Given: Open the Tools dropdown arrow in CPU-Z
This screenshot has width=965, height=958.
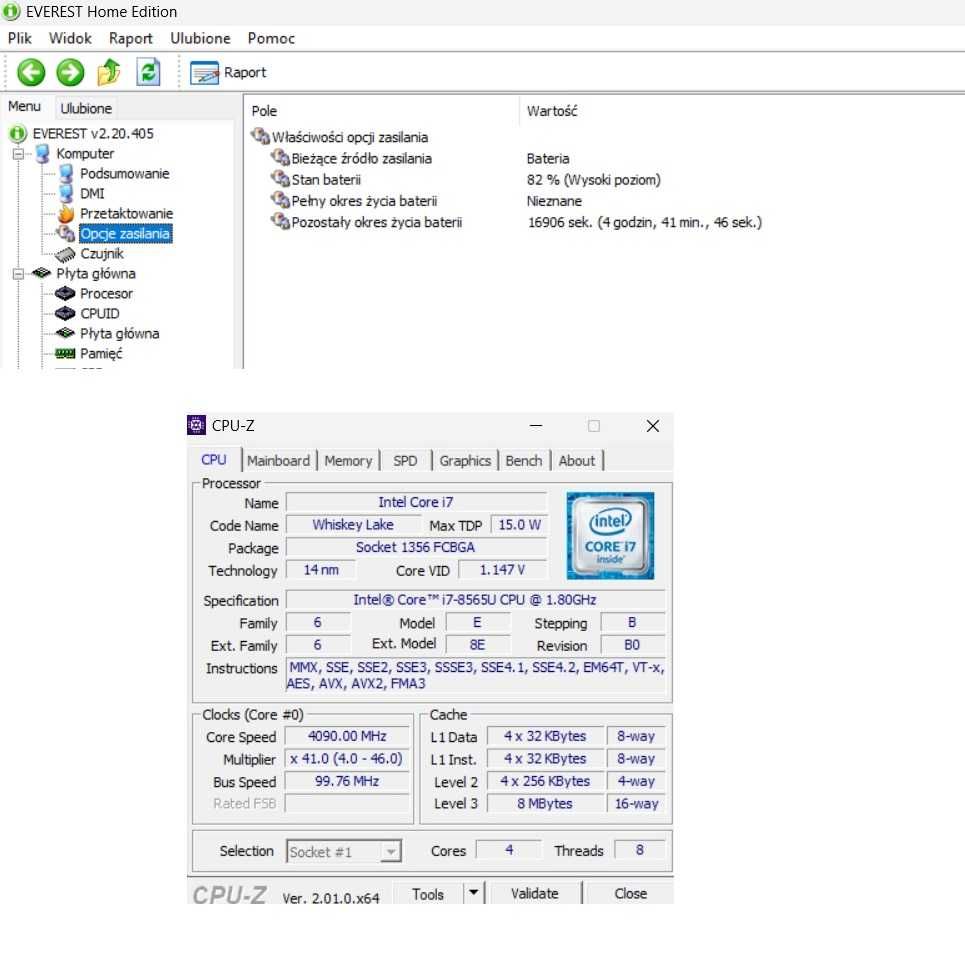Looking at the screenshot, I should [473, 892].
